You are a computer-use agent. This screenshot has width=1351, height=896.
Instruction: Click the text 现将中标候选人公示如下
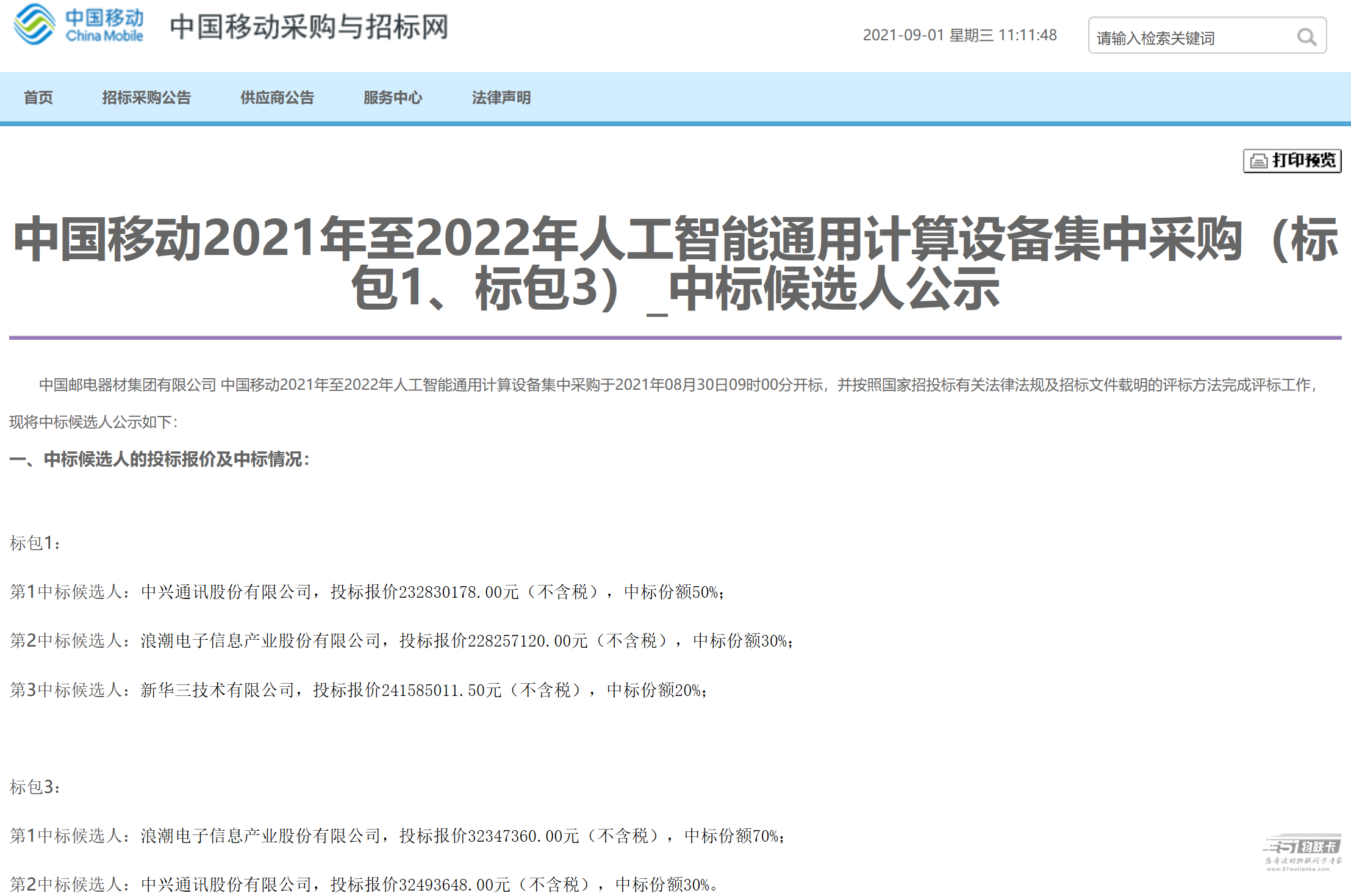point(93,422)
